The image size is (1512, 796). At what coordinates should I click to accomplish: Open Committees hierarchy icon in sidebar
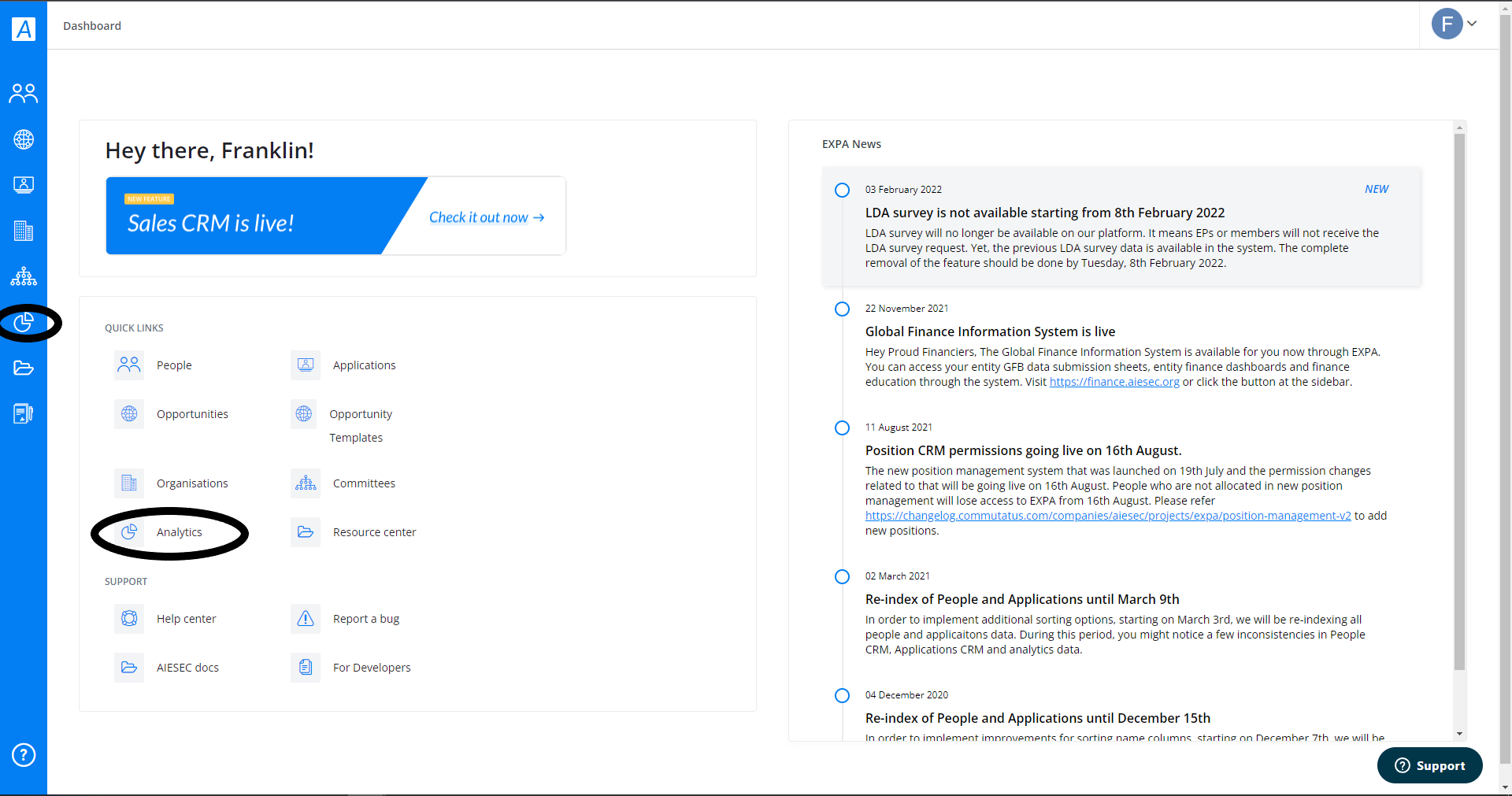[24, 276]
